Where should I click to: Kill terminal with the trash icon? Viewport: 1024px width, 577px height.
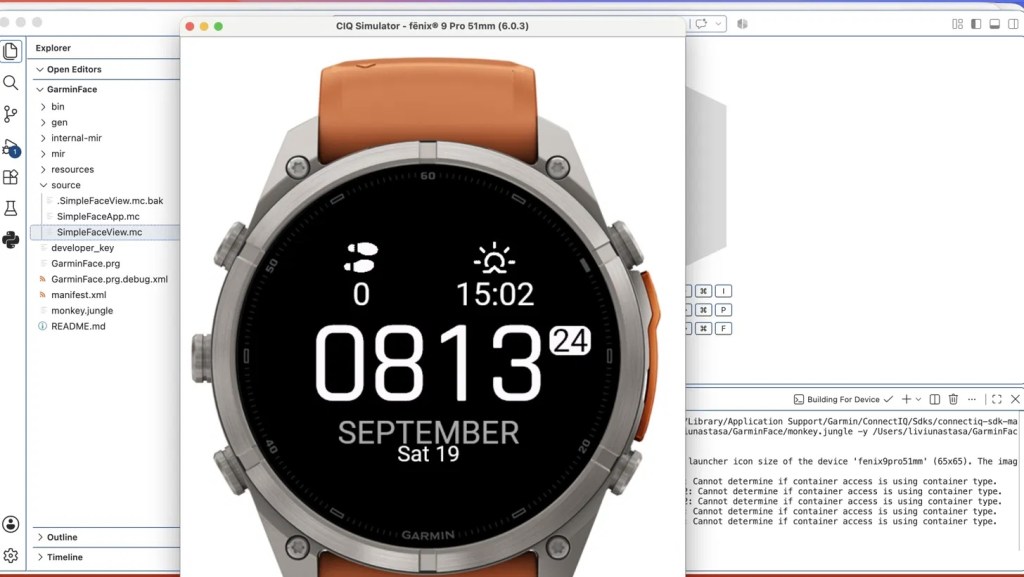[953, 399]
